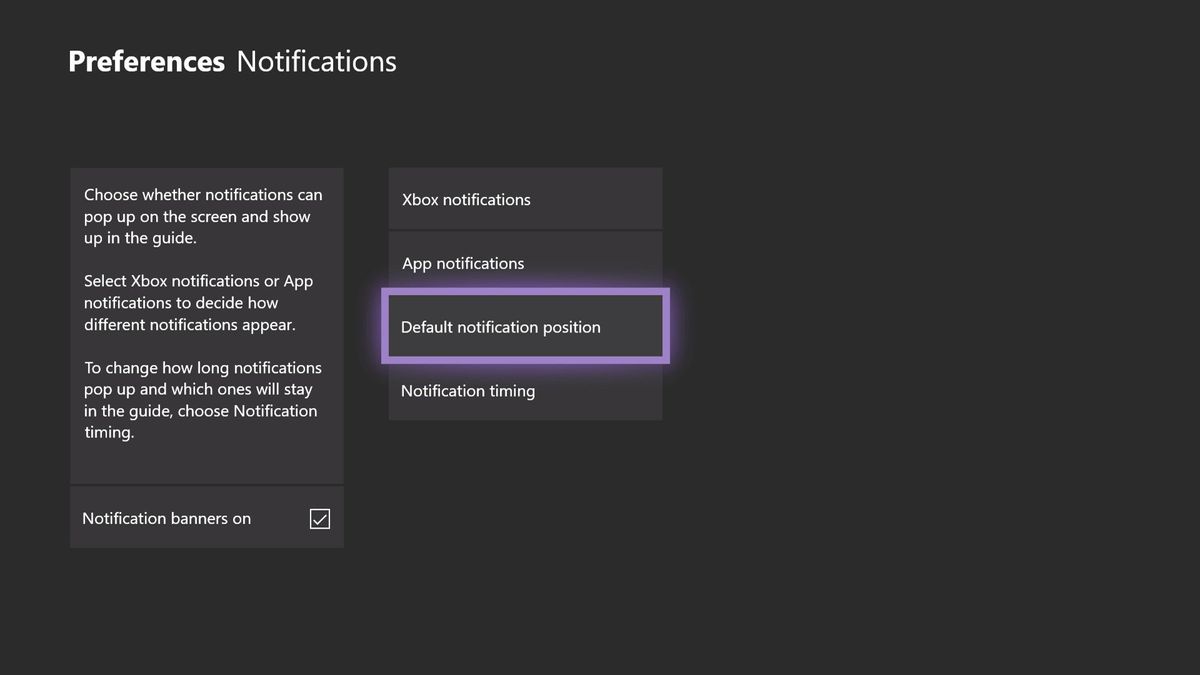Screen dimensions: 1200x675
Task: Select the Preferences title text
Action: pyautogui.click(x=146, y=61)
